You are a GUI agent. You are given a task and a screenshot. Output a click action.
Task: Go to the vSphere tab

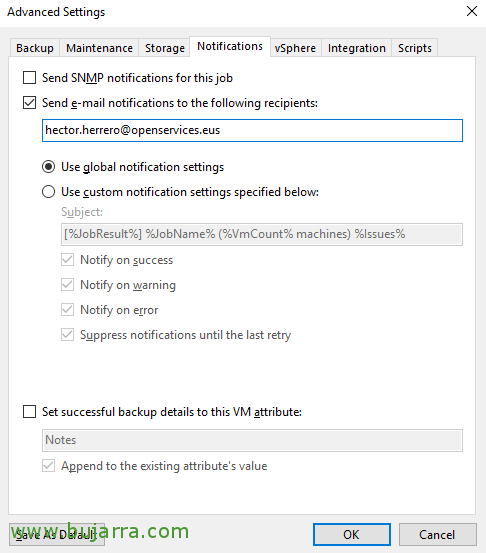(x=296, y=48)
